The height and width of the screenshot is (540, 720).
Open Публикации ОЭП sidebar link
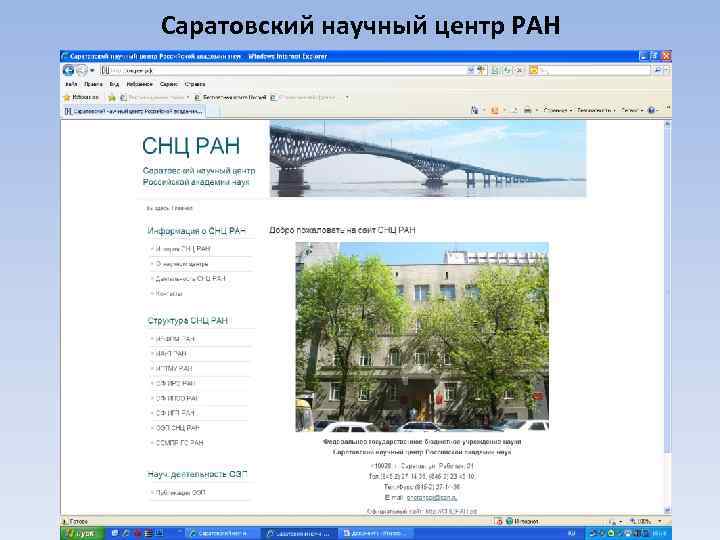pyautogui.click(x=180, y=492)
